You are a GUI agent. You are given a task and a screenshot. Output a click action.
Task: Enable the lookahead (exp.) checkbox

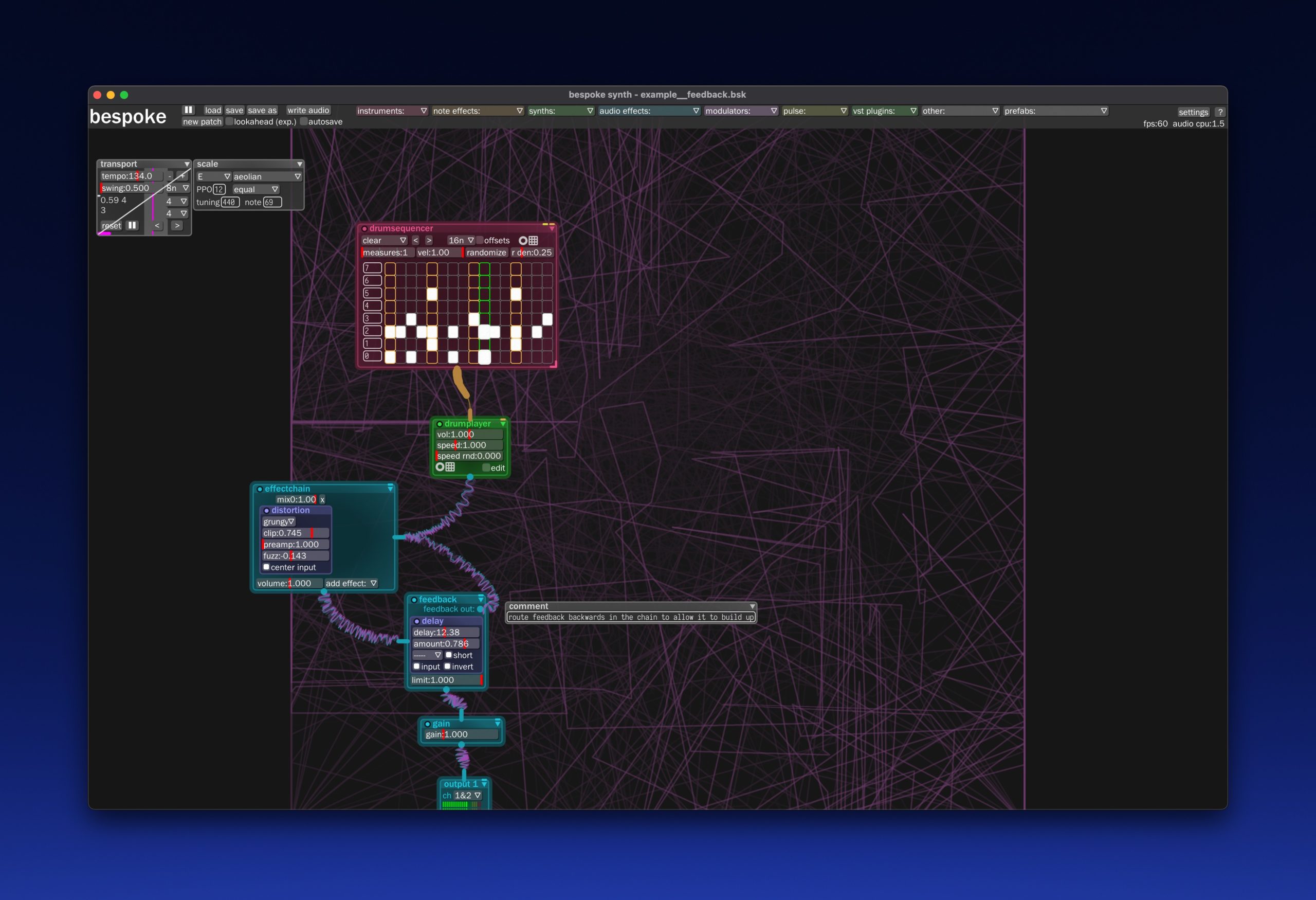coord(229,121)
